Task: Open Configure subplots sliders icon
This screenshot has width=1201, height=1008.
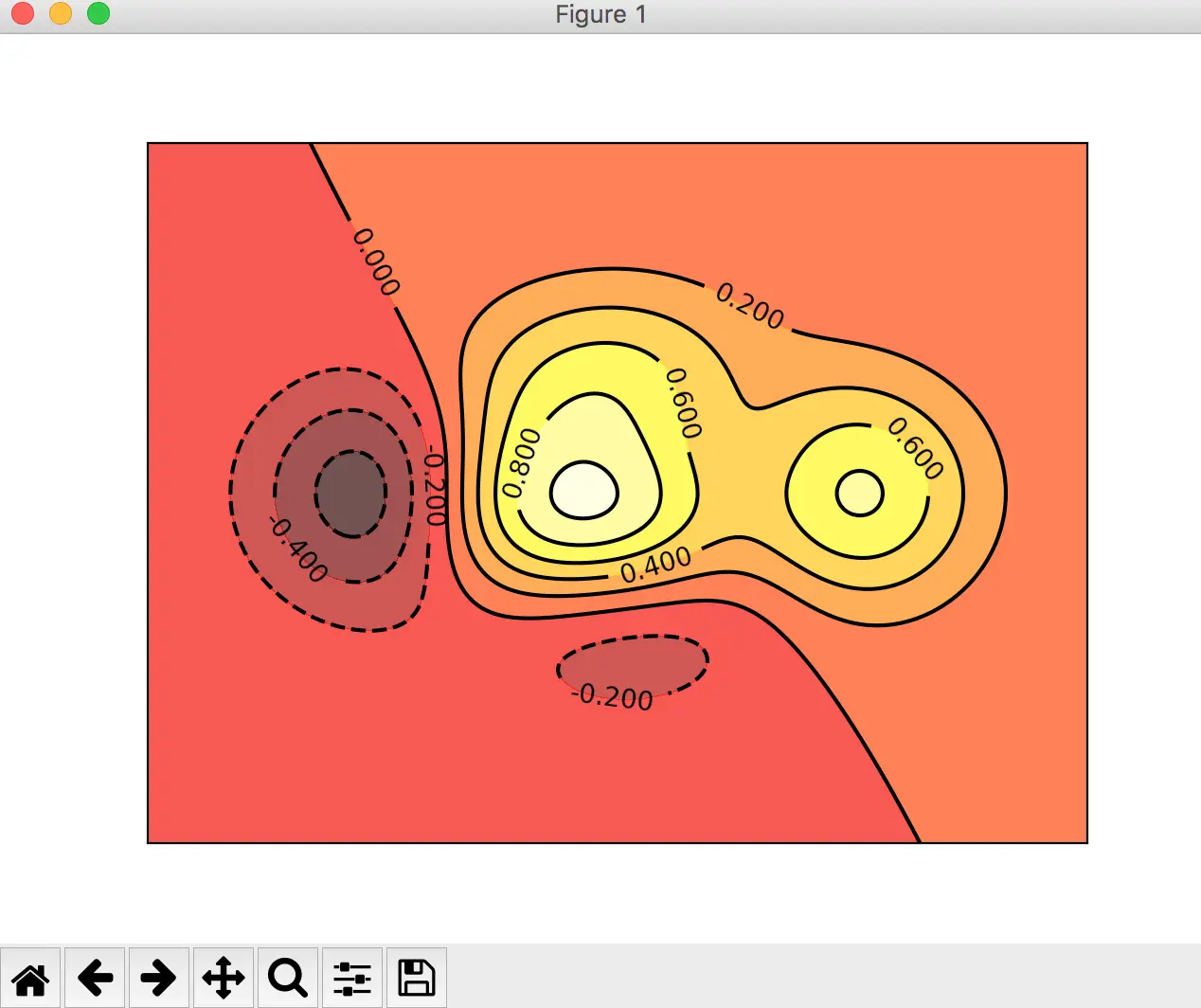Action: point(352,978)
